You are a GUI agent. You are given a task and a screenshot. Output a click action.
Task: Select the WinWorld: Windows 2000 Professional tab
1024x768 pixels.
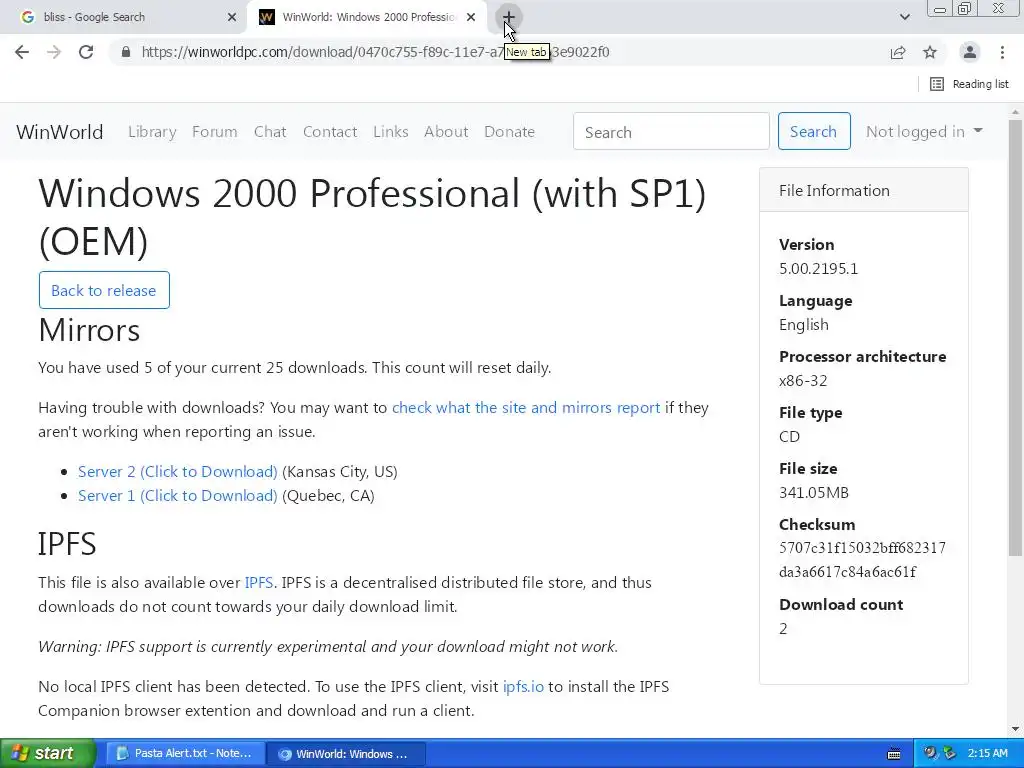(369, 17)
